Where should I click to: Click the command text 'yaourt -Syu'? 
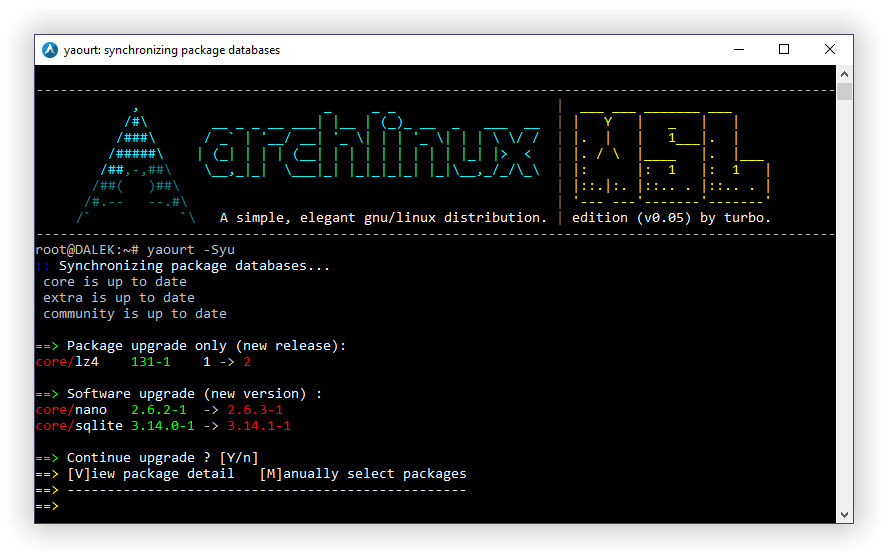click(191, 250)
